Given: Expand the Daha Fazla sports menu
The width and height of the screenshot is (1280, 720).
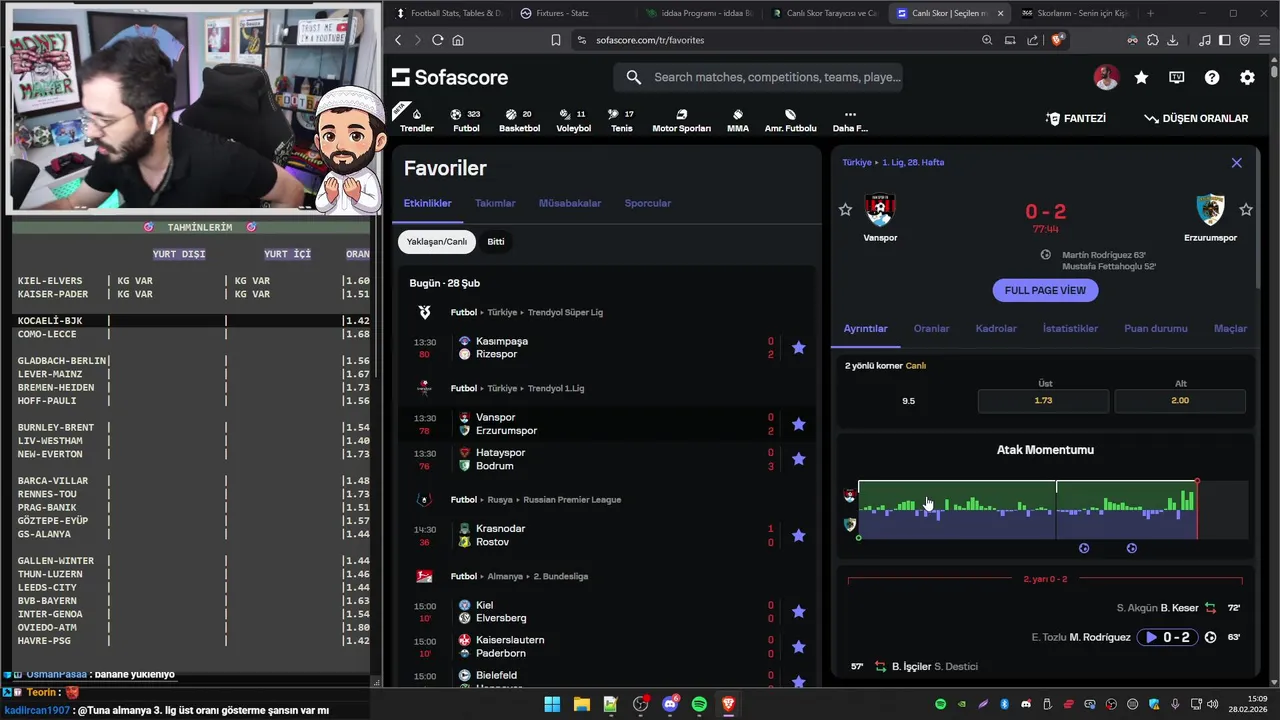Looking at the screenshot, I should tap(850, 120).
